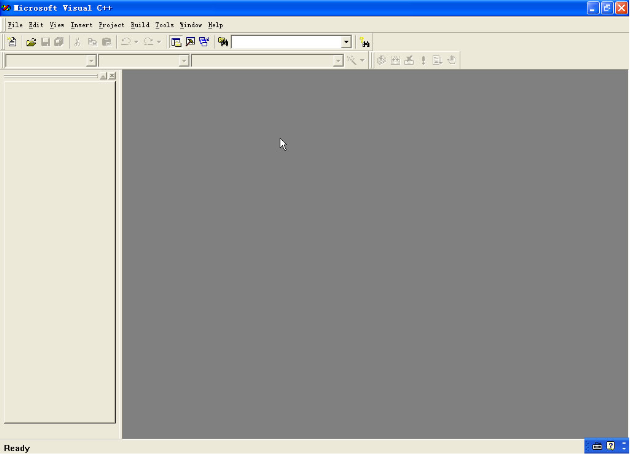Open the WizardBar actions dropdown arrow
This screenshot has height=454, width=630.
tap(362, 60)
